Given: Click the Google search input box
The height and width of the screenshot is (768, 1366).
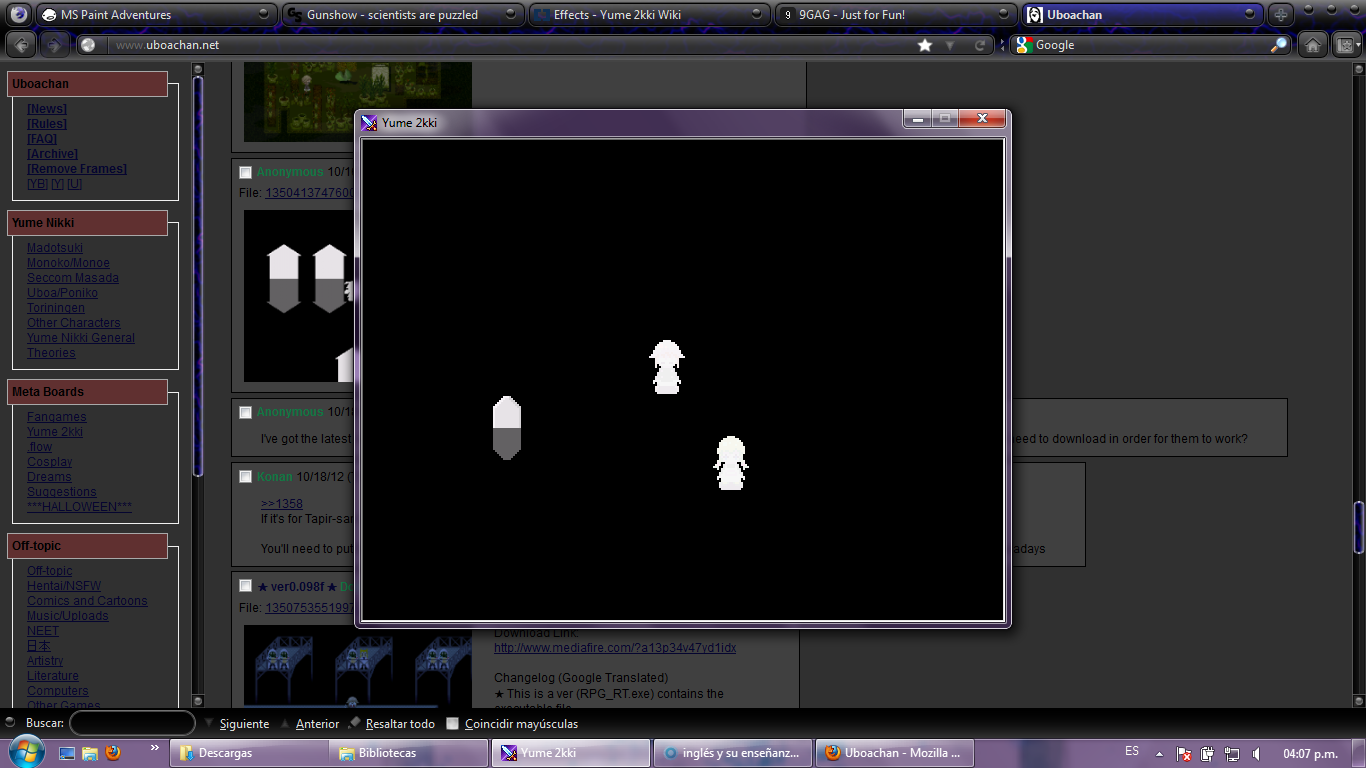Looking at the screenshot, I should pyautogui.click(x=1152, y=45).
